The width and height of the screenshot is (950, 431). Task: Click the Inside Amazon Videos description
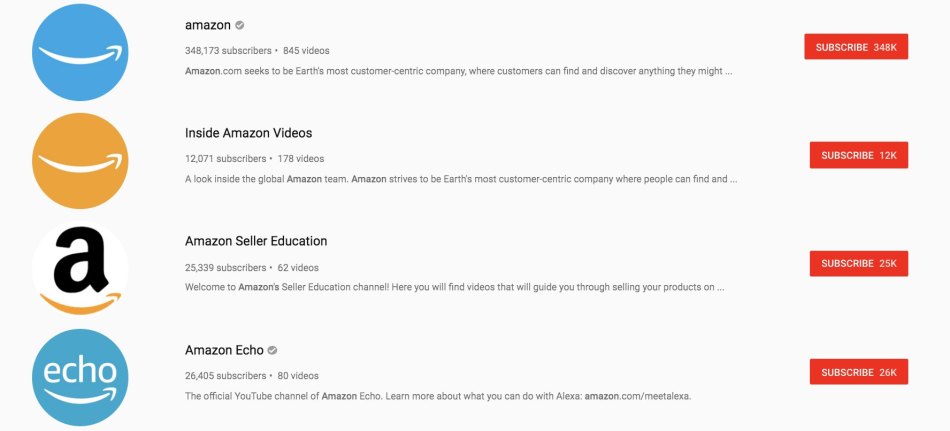click(461, 179)
